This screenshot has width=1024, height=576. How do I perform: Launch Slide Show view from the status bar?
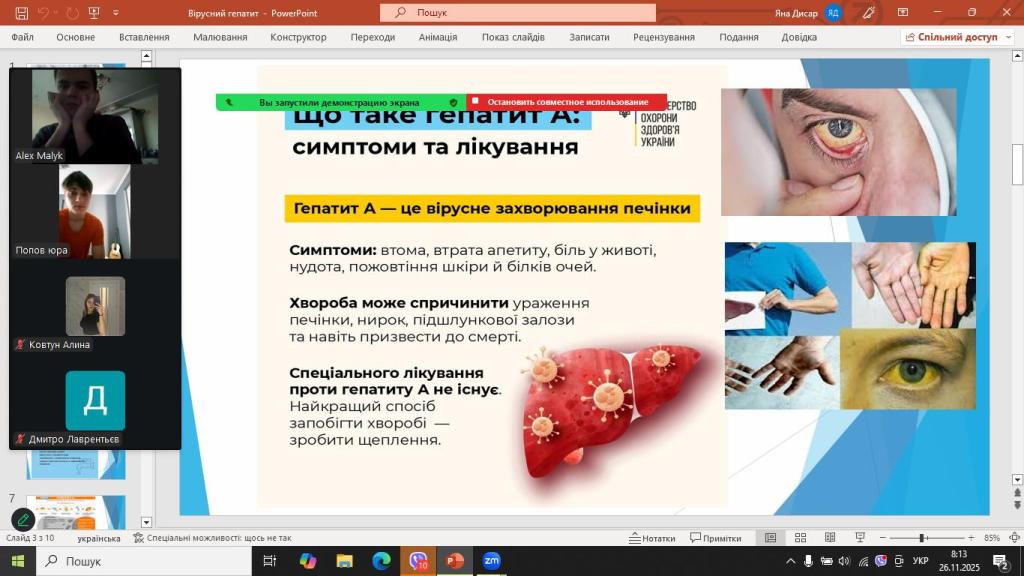(x=860, y=538)
